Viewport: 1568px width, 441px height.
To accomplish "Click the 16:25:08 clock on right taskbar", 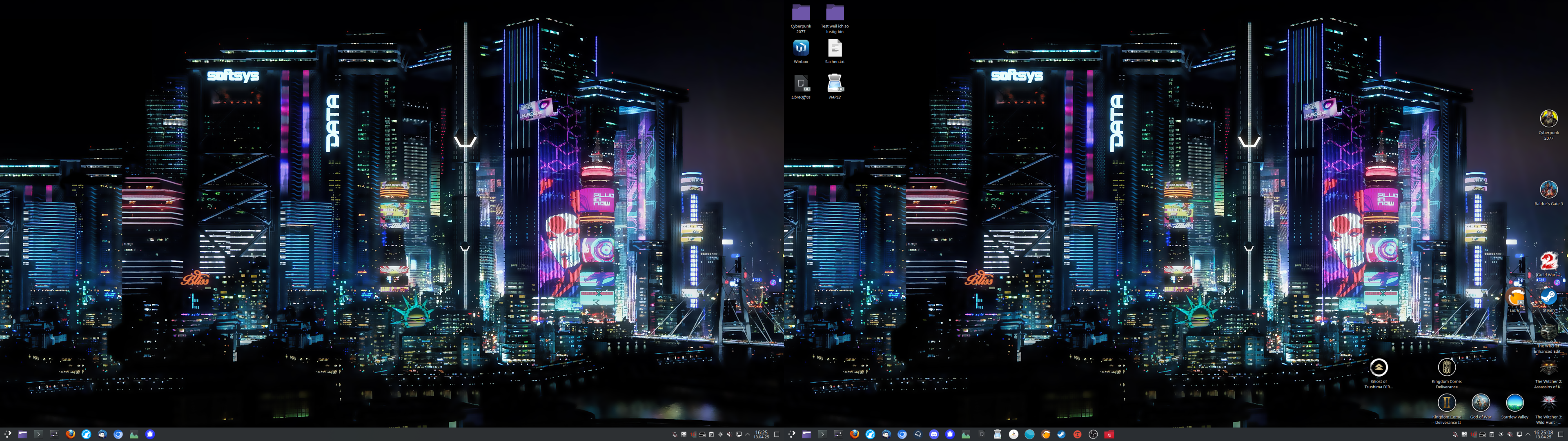I will click(1543, 434).
